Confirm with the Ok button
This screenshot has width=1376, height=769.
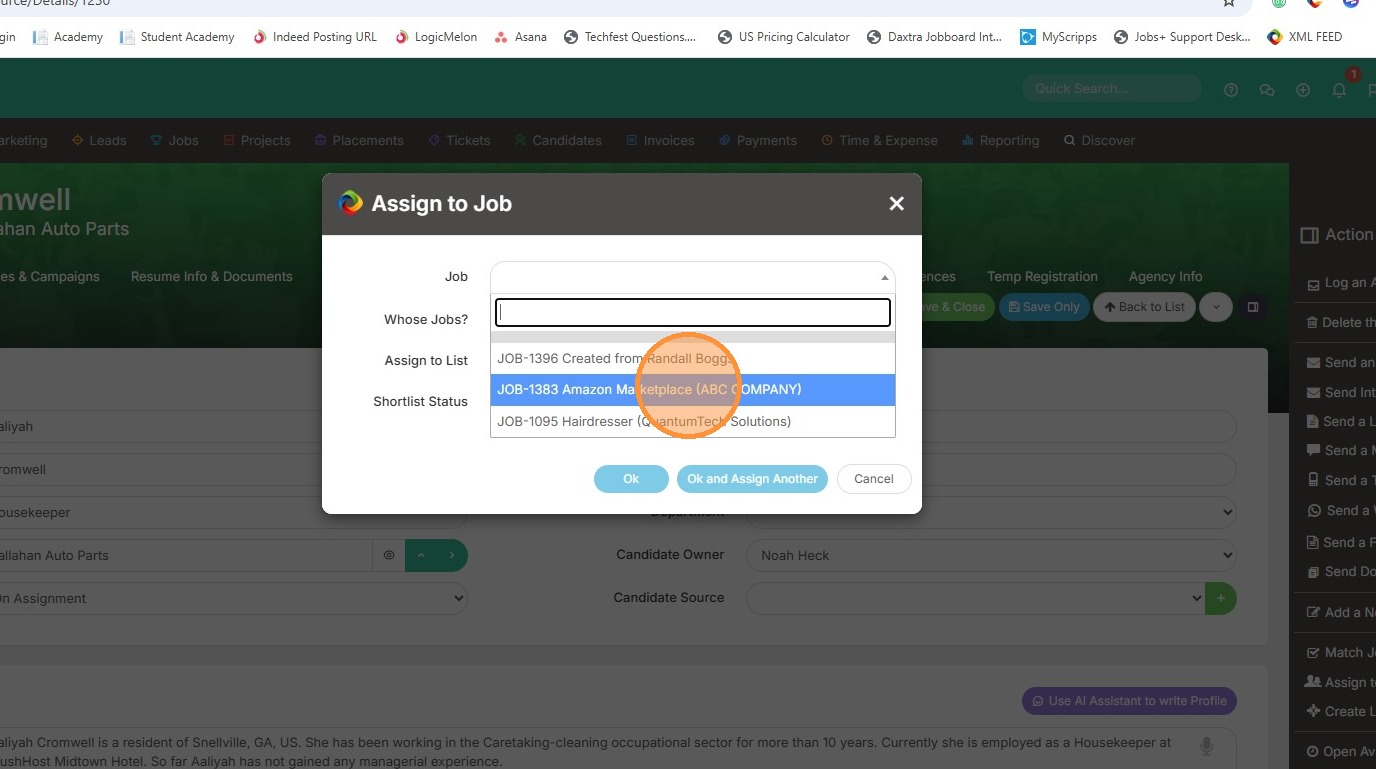631,479
